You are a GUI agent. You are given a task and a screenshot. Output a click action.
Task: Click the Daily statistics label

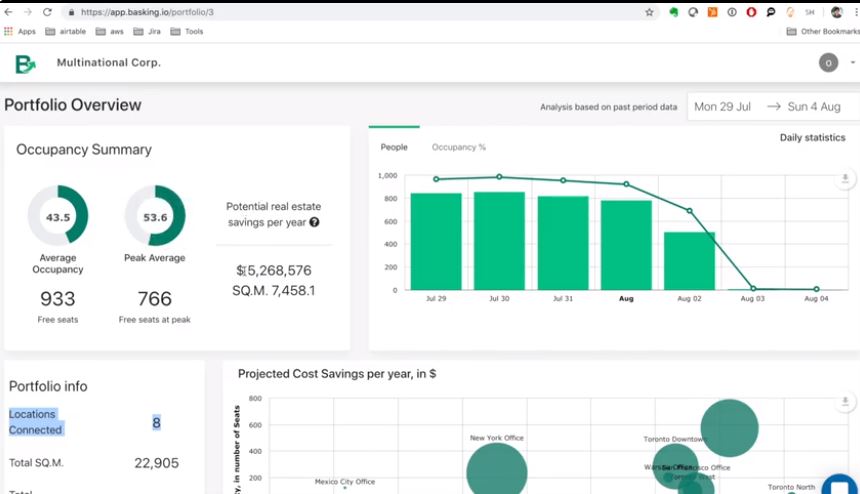[x=812, y=138]
